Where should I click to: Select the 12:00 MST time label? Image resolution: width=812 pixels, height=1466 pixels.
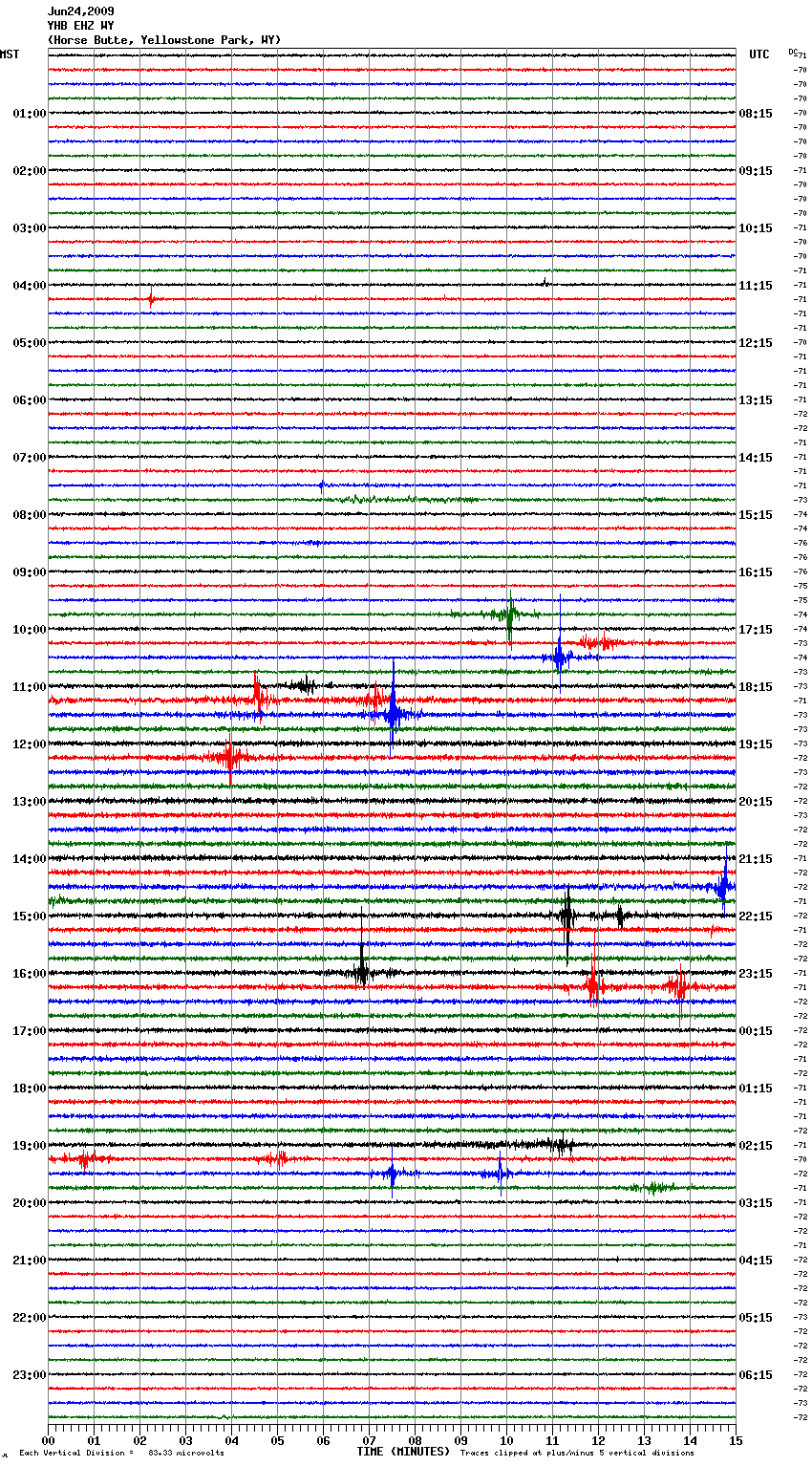point(30,744)
